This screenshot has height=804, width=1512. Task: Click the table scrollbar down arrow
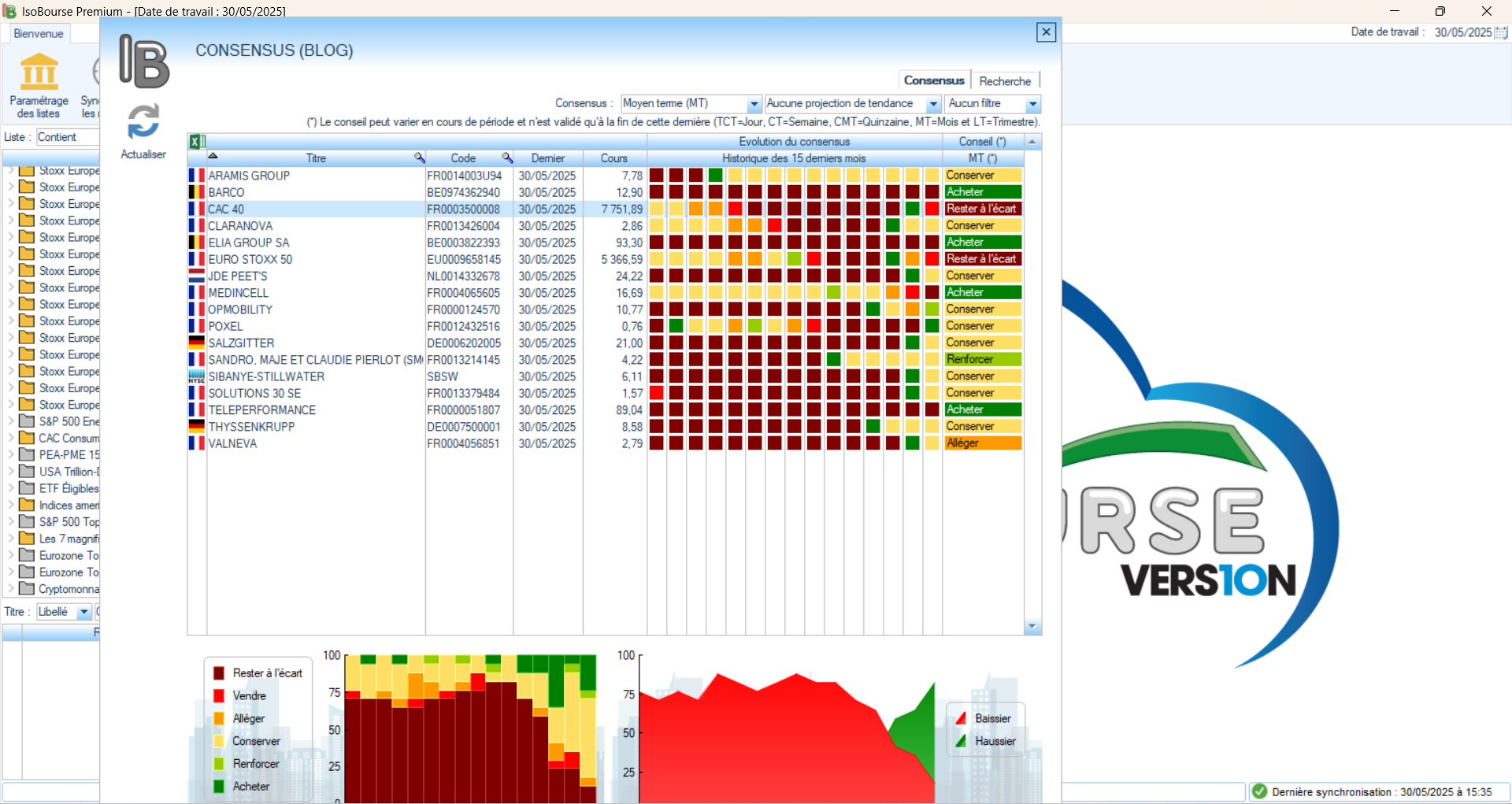coord(1032,627)
